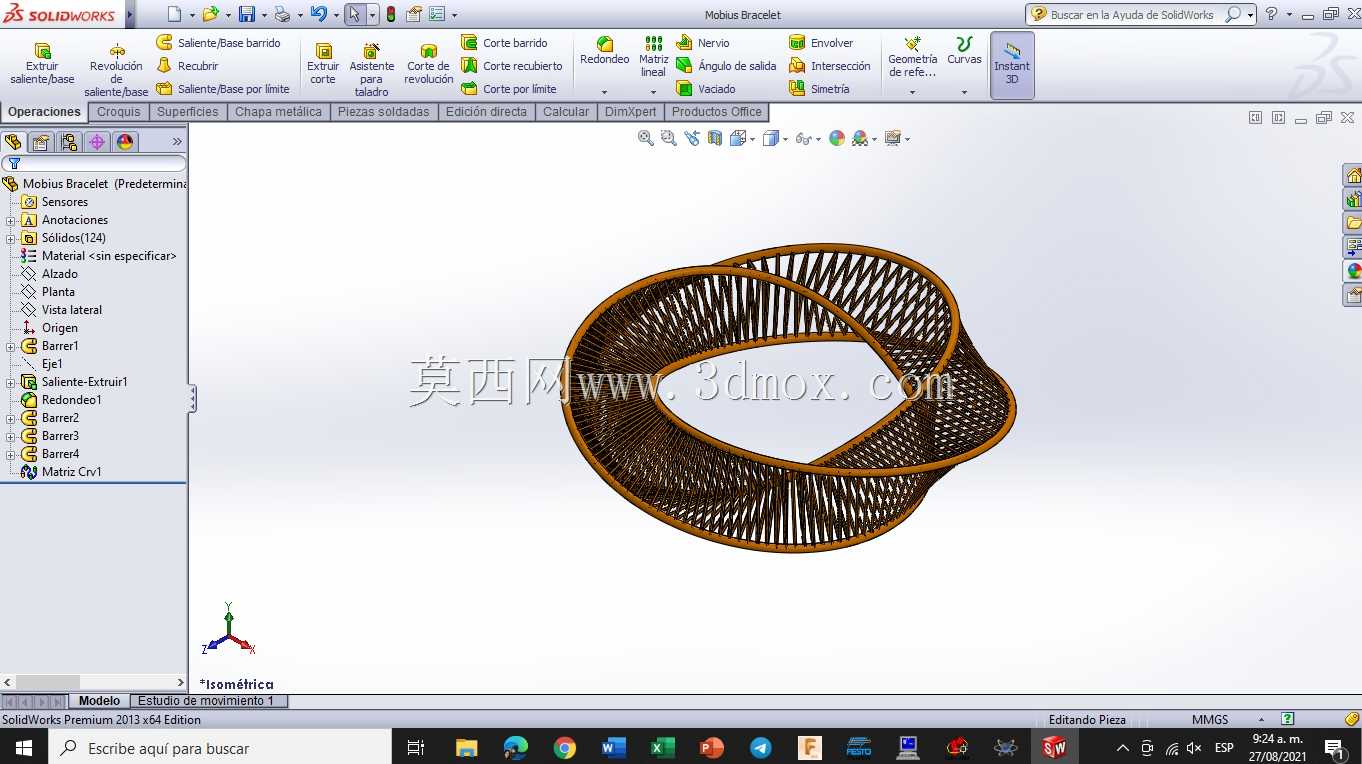Viewport: 1362px width, 764px height.
Task: Toggle the Select arrow tool
Action: [x=354, y=14]
